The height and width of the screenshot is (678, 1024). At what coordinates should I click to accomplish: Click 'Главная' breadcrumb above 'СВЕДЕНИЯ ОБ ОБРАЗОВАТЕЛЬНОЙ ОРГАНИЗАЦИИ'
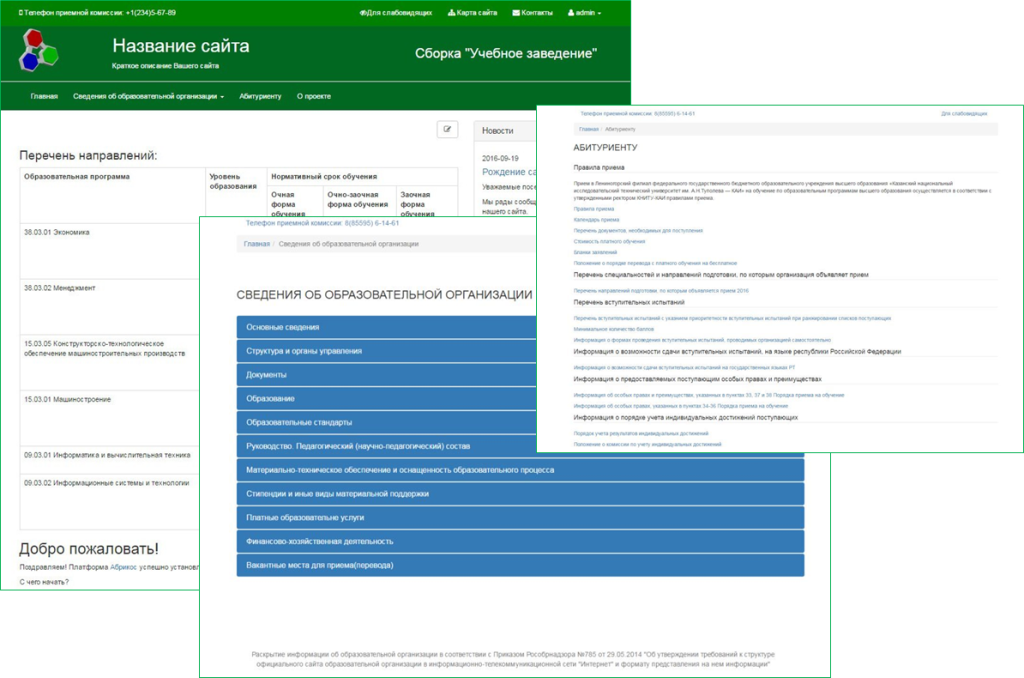point(257,244)
